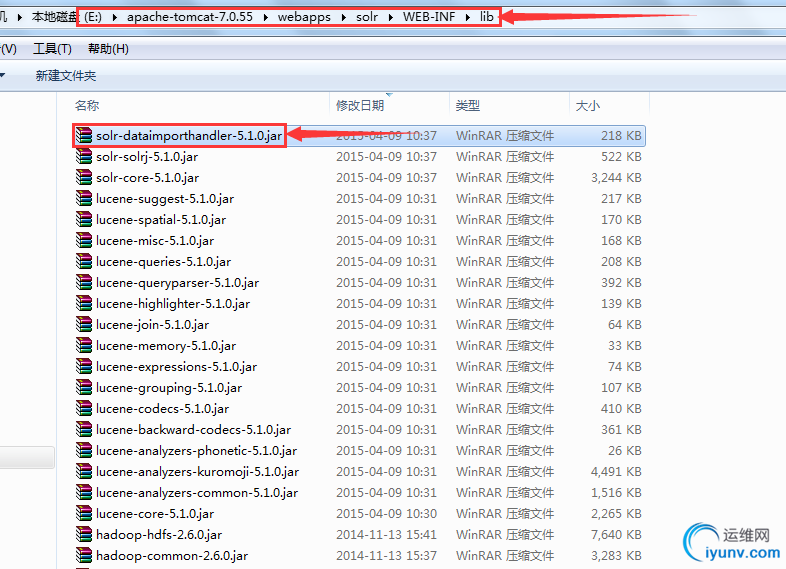The width and height of the screenshot is (786, 569).
Task: Click the lucene-codecs-5.1.0.jar archive icon
Action: point(84,409)
